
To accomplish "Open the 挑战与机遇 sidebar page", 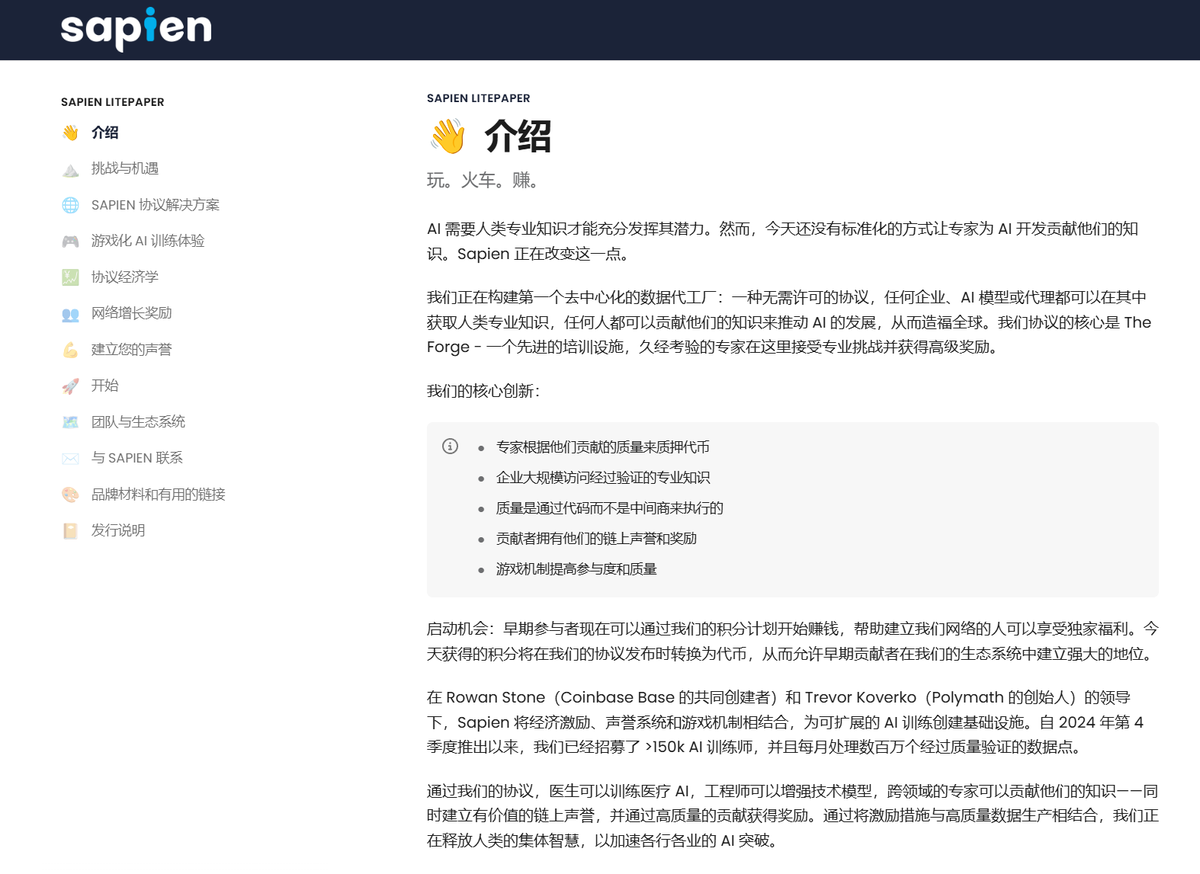I will click(x=125, y=169).
